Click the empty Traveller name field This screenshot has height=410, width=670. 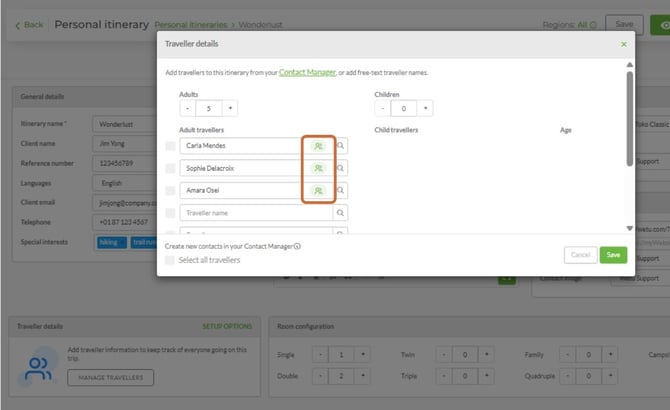tap(256, 213)
